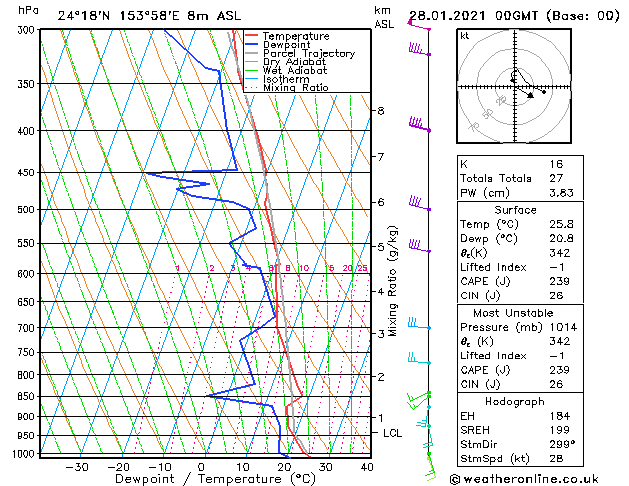Click the Most Unstable CAPE (J) row
The image size is (629, 486).
click(x=520, y=370)
